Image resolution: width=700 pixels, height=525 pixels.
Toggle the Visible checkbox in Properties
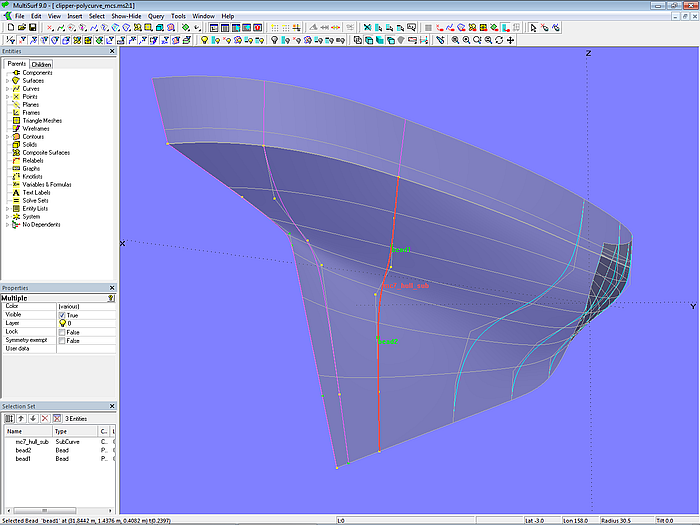[62, 315]
